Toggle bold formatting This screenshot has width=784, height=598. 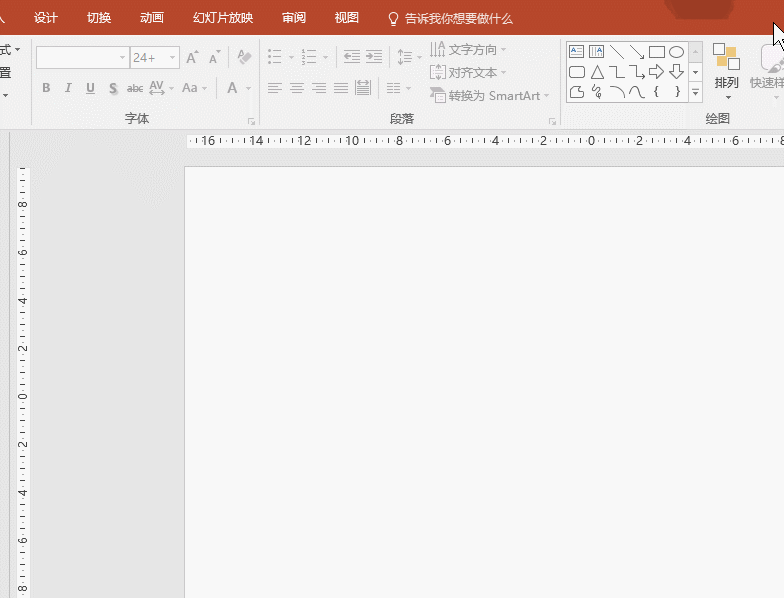click(46, 88)
